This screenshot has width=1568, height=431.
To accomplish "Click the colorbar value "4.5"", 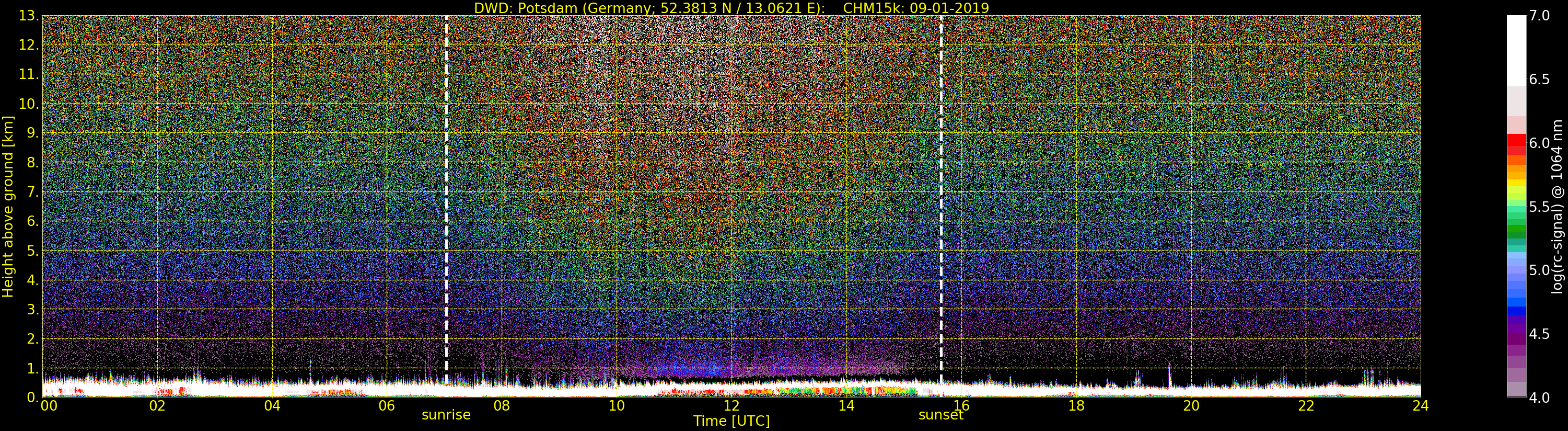I will pyautogui.click(x=1539, y=334).
